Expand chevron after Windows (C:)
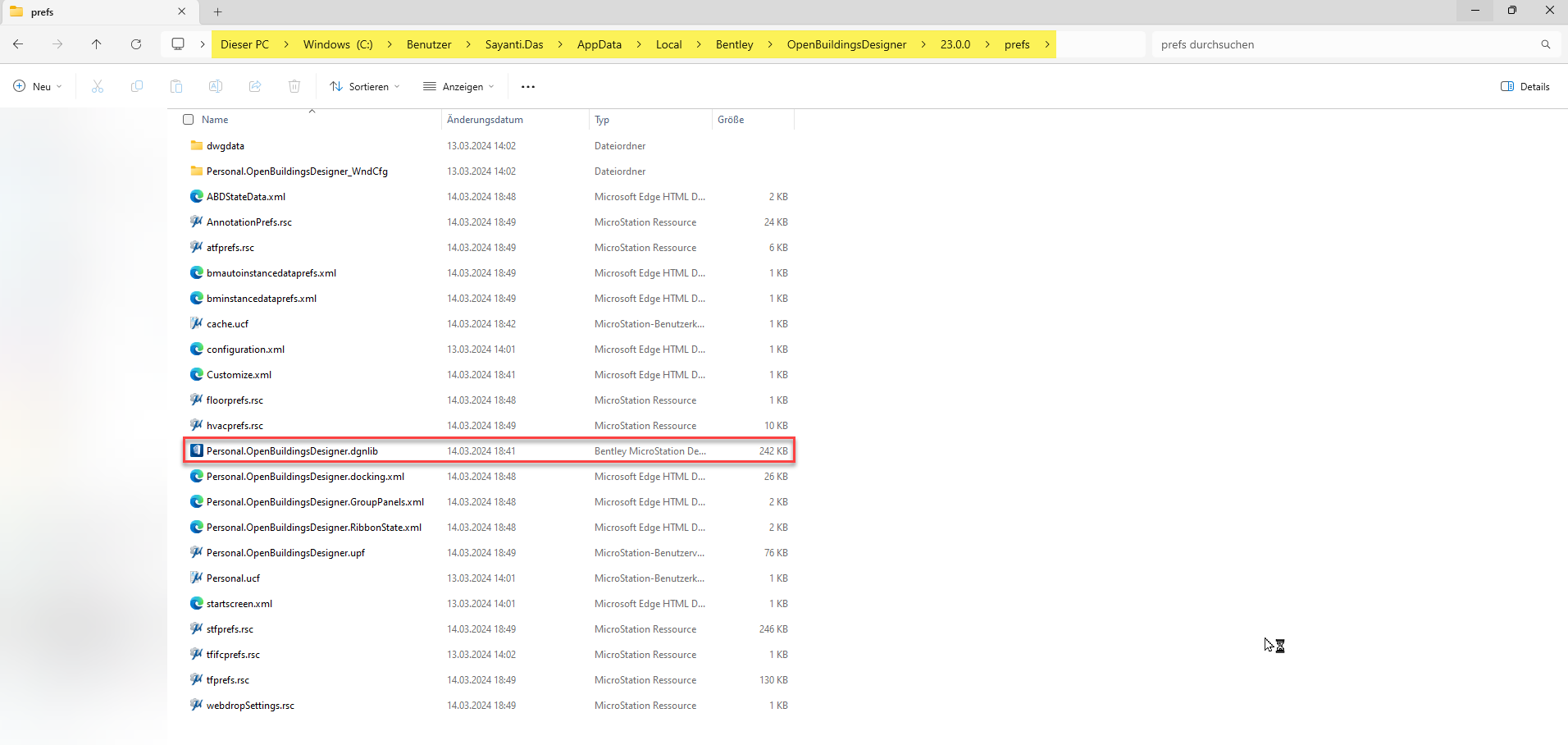The height and width of the screenshot is (745, 1568). 390,44
